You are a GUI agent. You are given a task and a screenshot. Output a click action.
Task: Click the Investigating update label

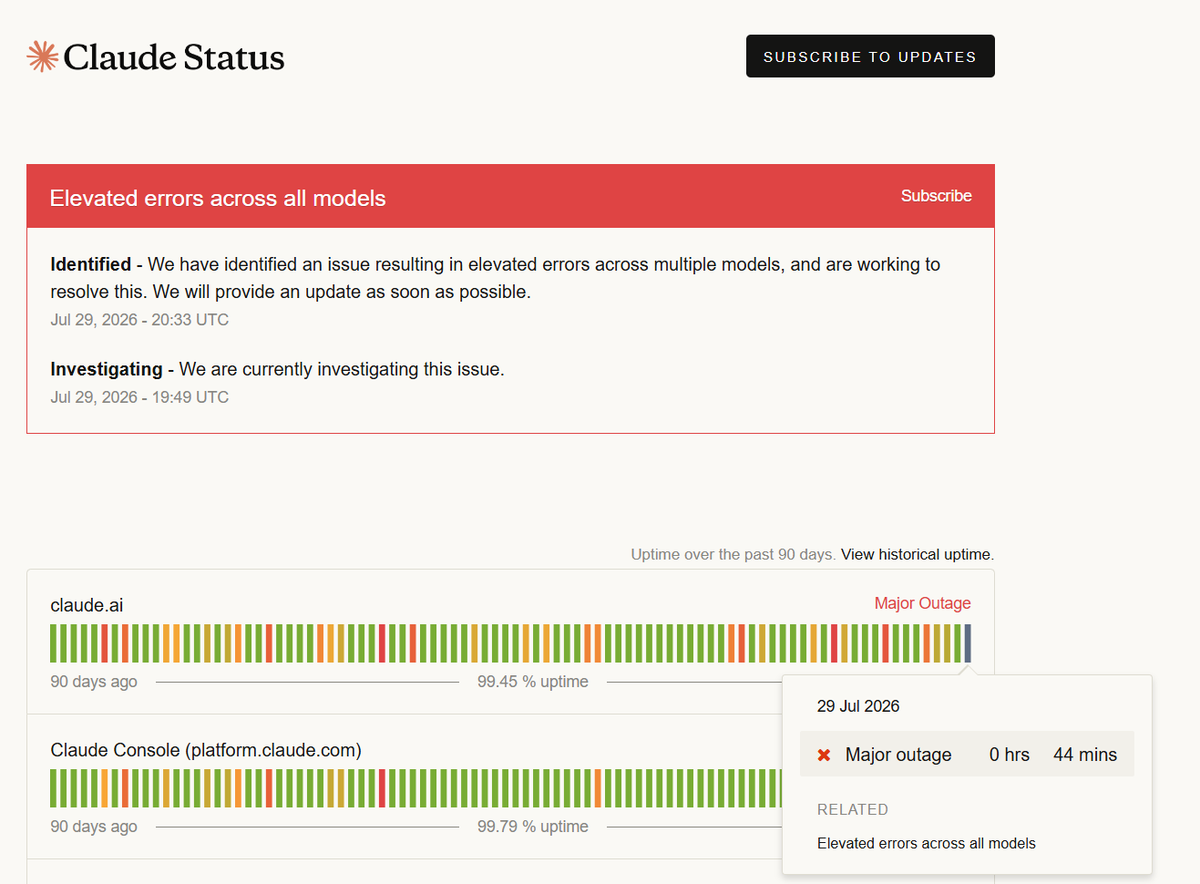tap(107, 369)
